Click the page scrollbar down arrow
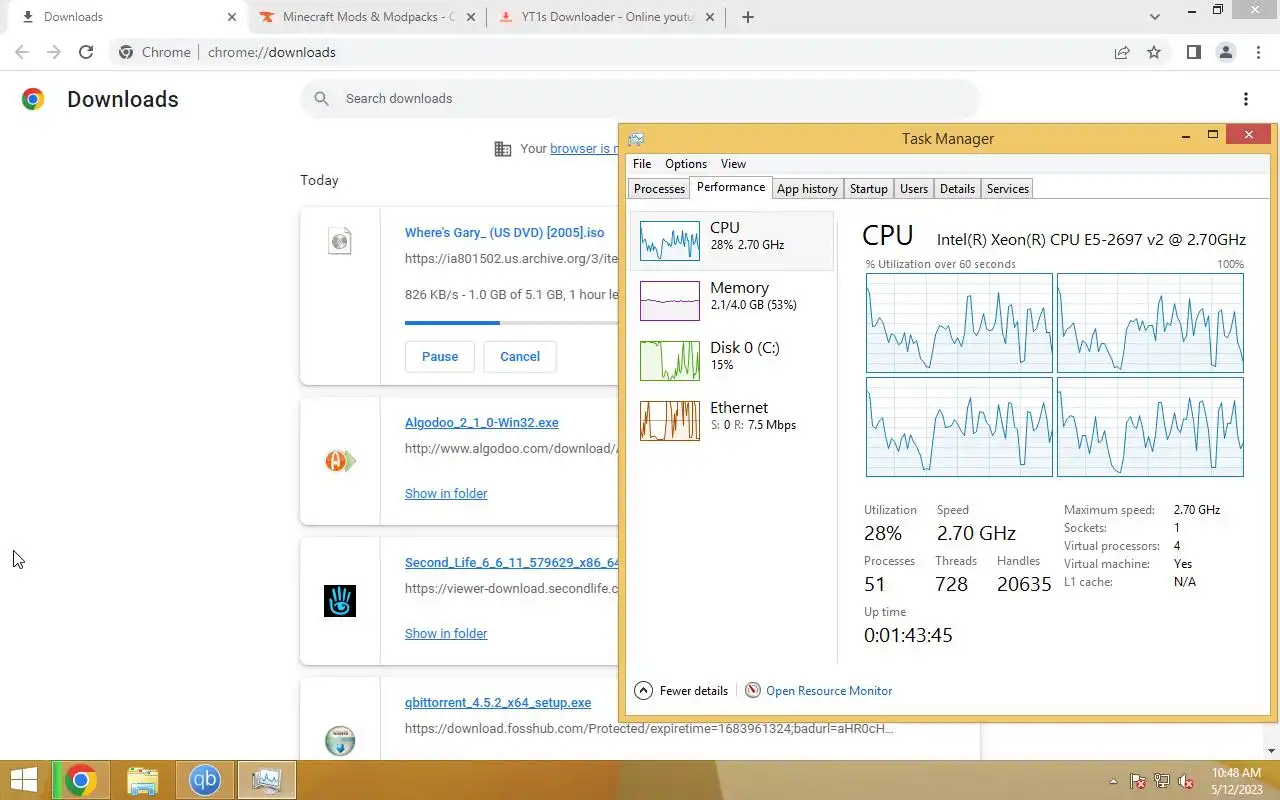1280x800 pixels. (x=1272, y=751)
